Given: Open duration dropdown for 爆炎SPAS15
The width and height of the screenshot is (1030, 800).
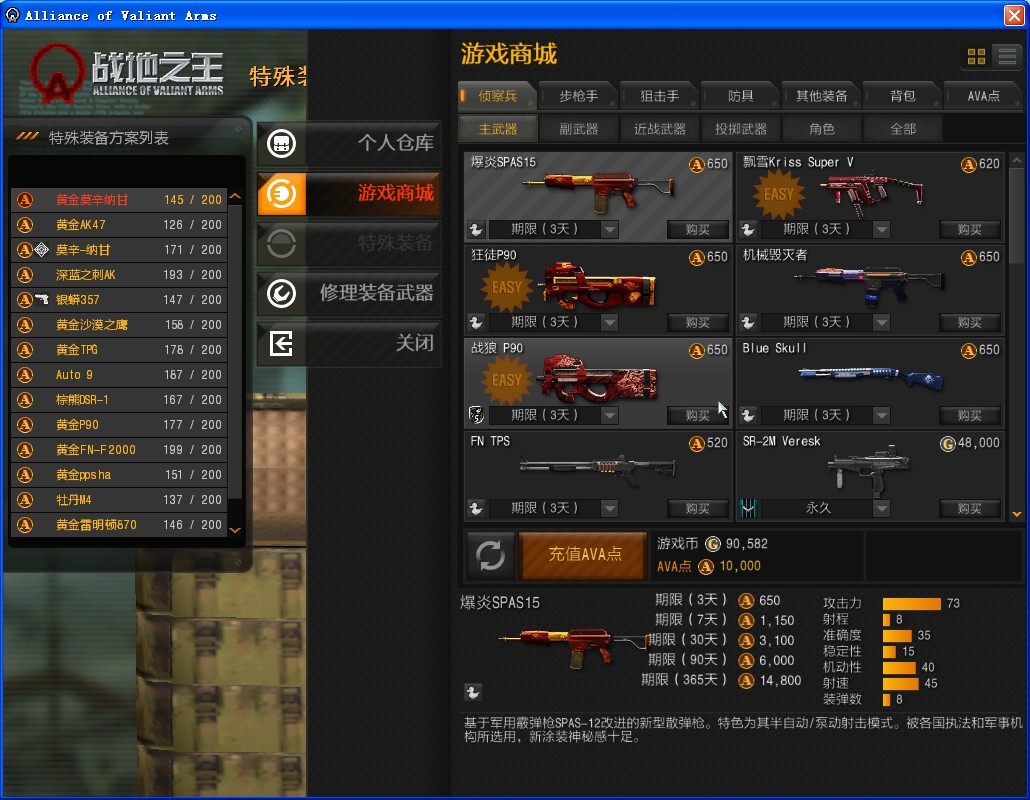Looking at the screenshot, I should (610, 229).
